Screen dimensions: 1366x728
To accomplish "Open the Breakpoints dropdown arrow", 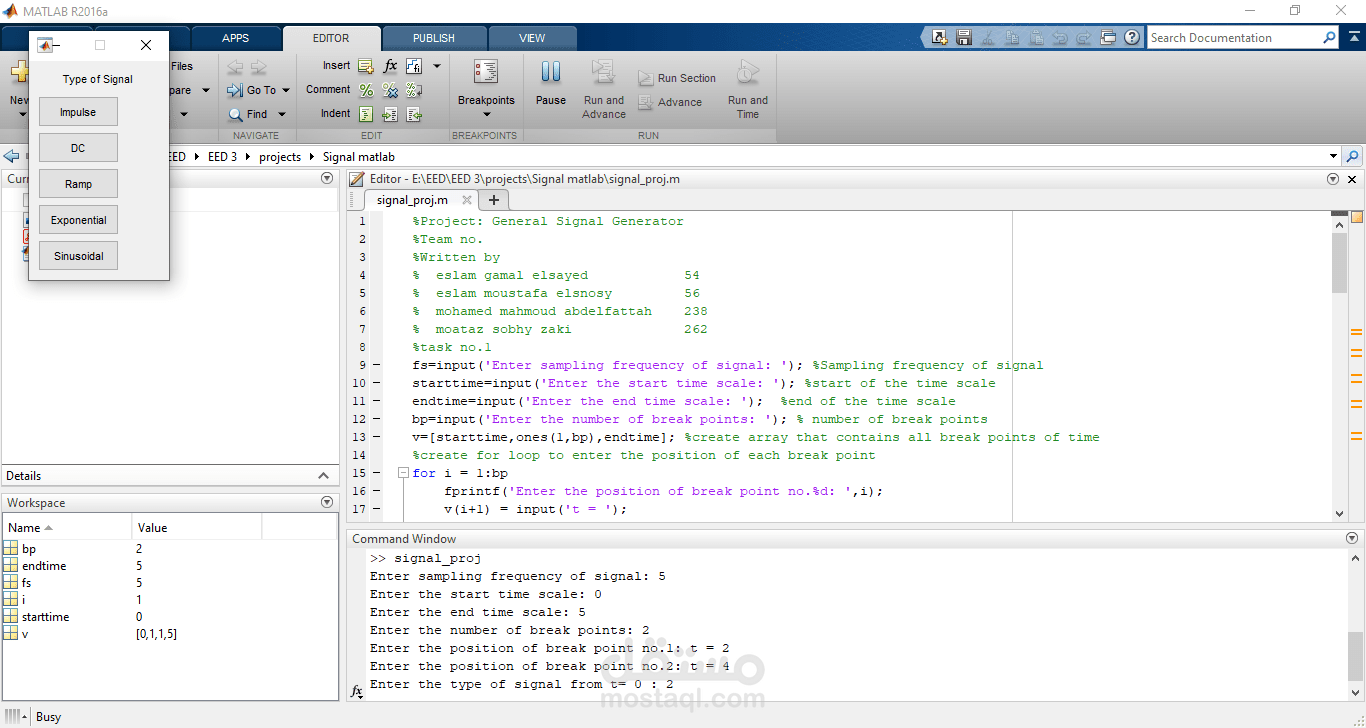I will [486, 114].
